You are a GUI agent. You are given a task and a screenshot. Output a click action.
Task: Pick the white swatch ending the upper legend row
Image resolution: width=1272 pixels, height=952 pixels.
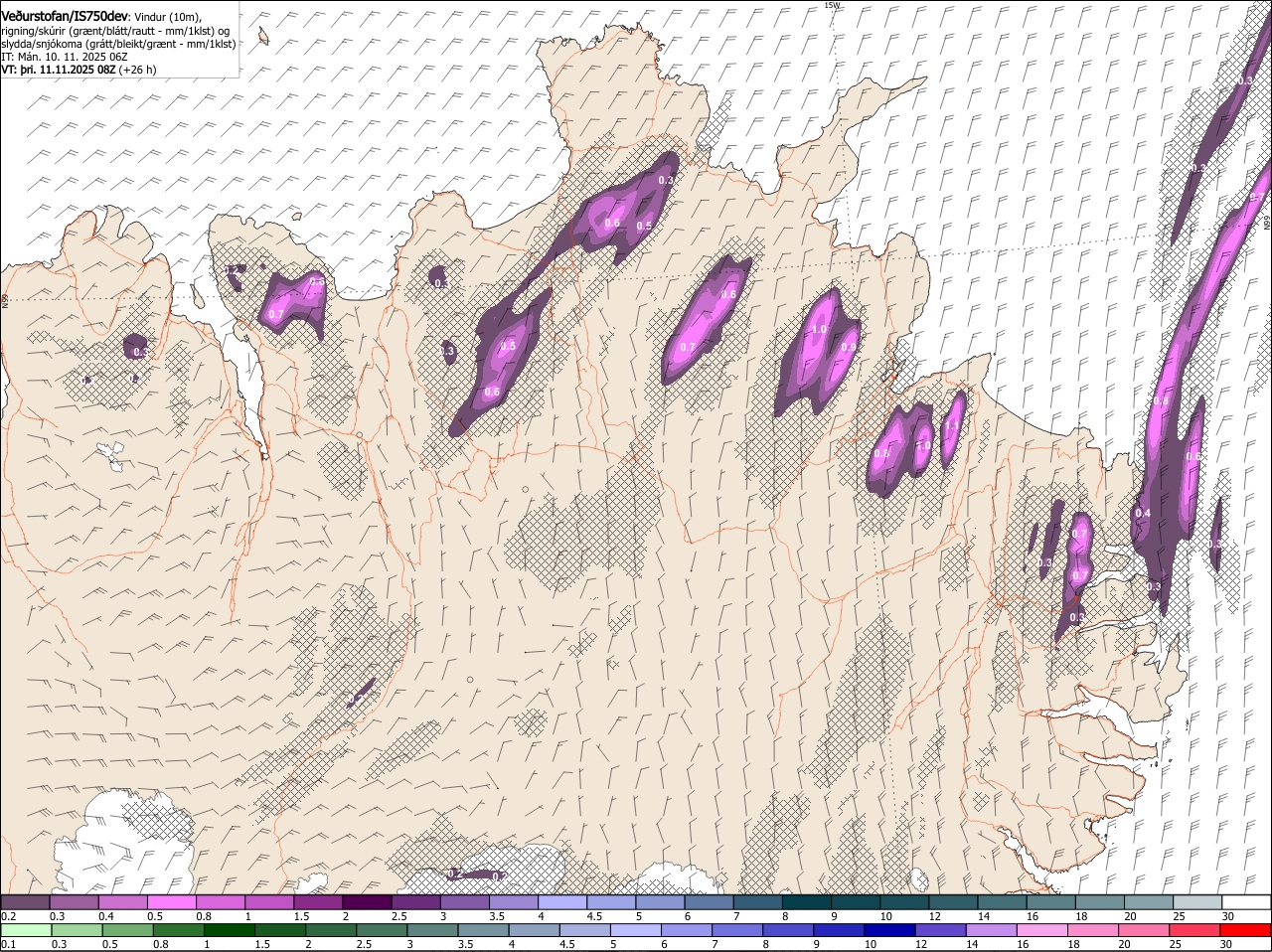1246,902
